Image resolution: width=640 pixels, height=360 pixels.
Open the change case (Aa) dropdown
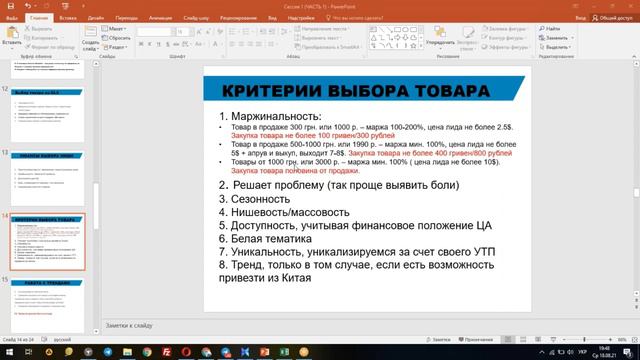pyautogui.click(x=199, y=44)
